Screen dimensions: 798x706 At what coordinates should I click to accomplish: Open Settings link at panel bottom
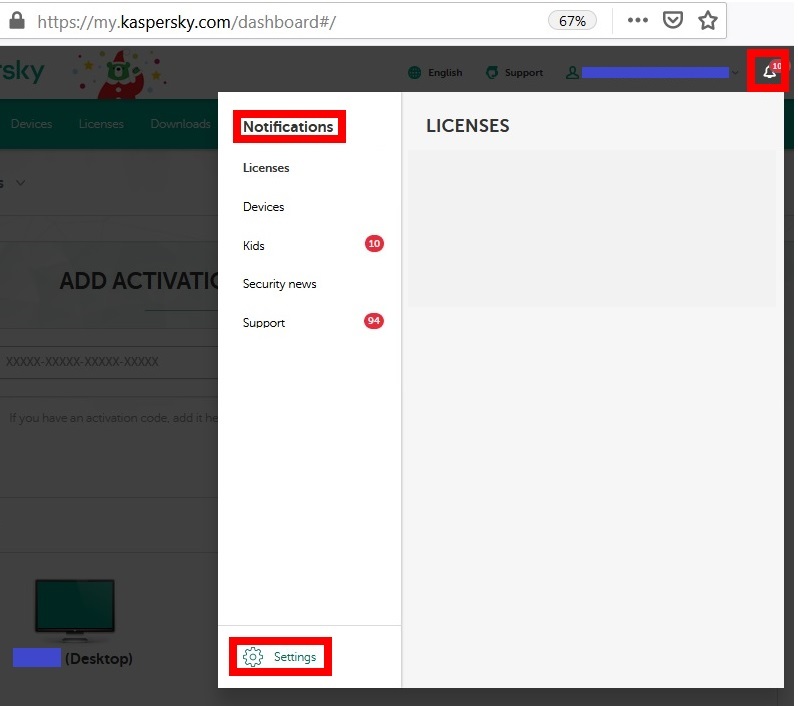click(295, 657)
